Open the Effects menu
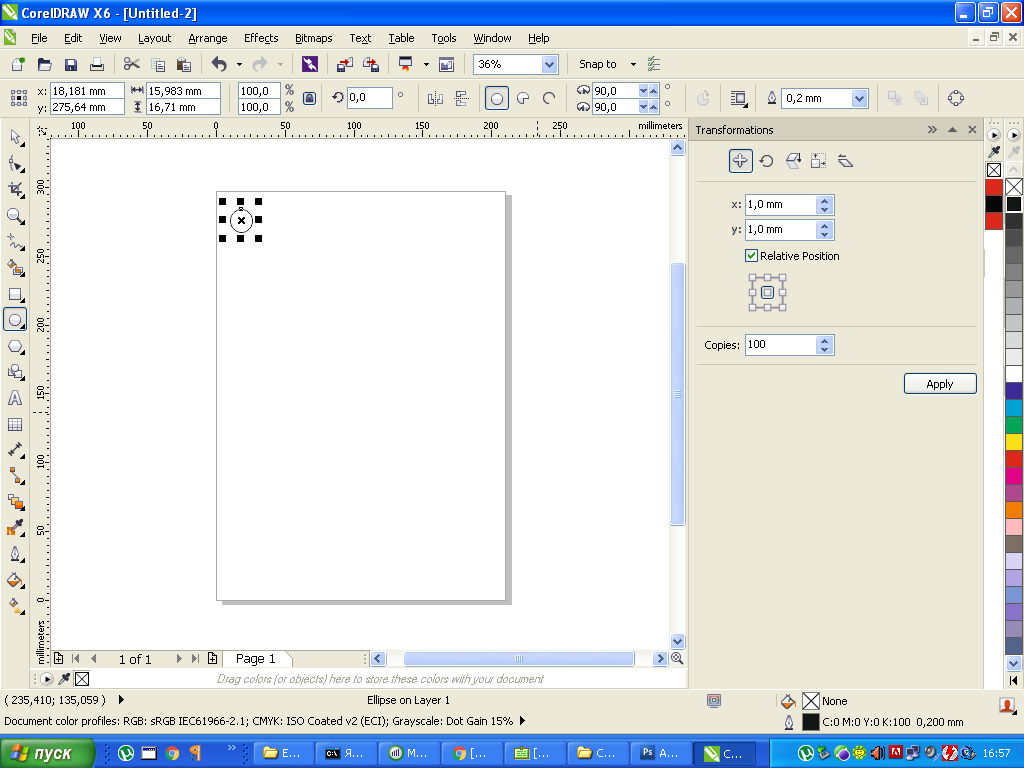Viewport: 1024px width, 768px height. [x=261, y=38]
